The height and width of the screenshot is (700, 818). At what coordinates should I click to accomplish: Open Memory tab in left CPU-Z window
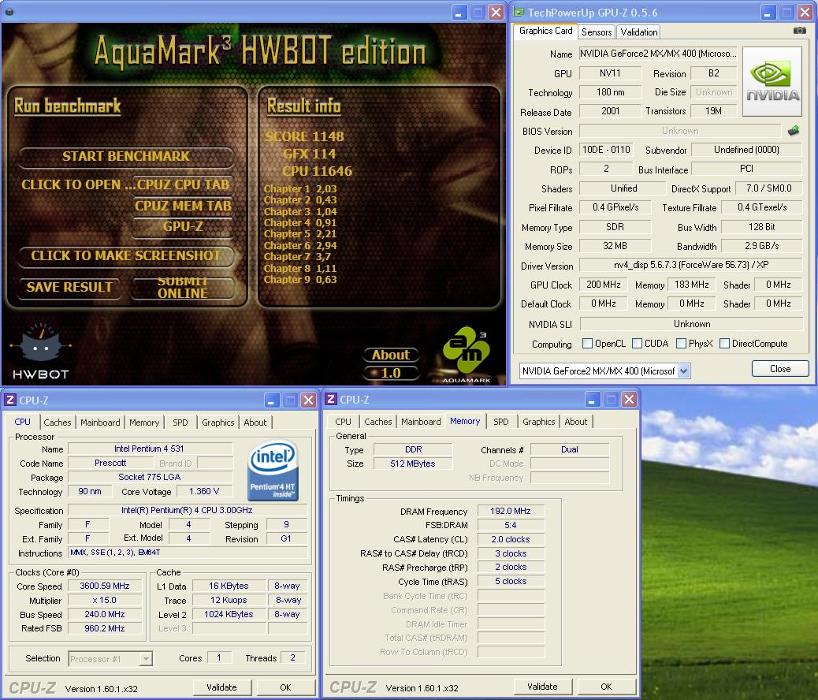(x=144, y=423)
